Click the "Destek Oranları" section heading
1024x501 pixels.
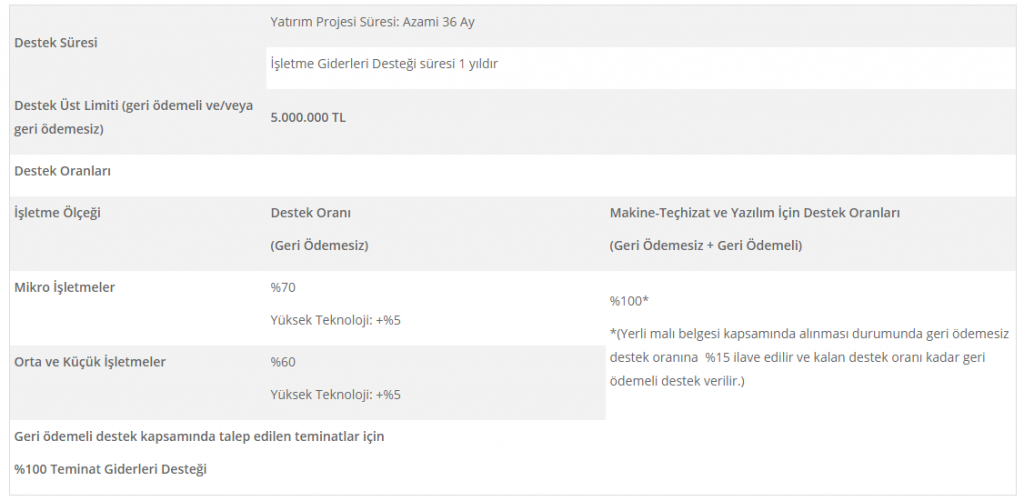click(62, 170)
